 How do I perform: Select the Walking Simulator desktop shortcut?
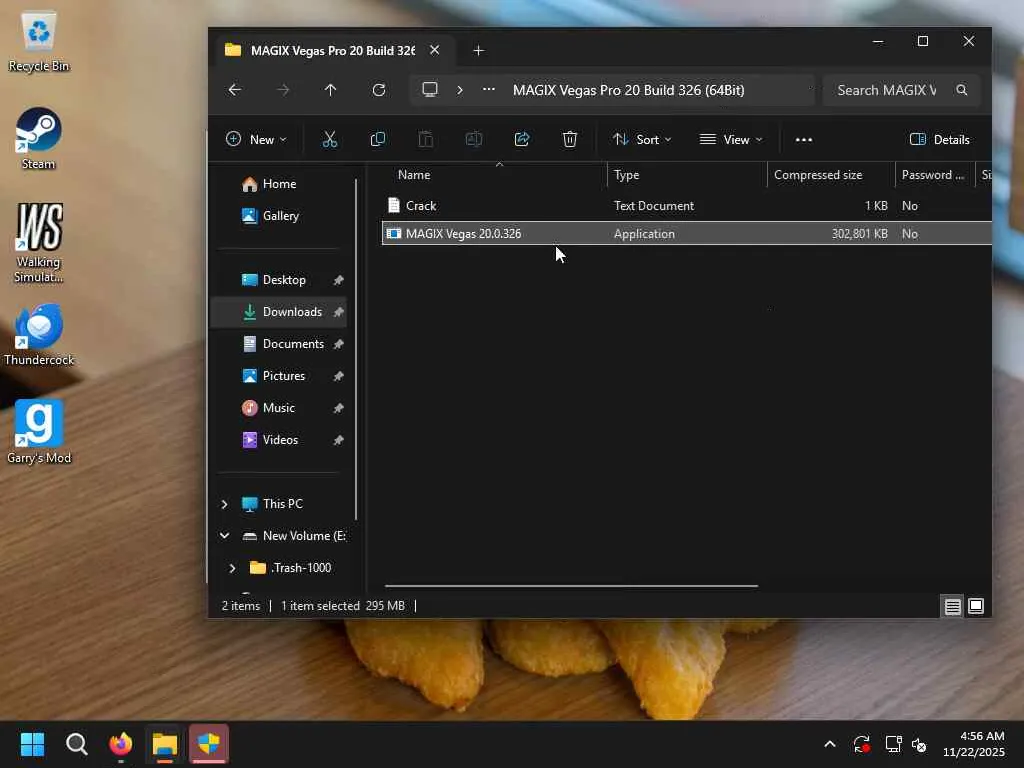pyautogui.click(x=39, y=242)
